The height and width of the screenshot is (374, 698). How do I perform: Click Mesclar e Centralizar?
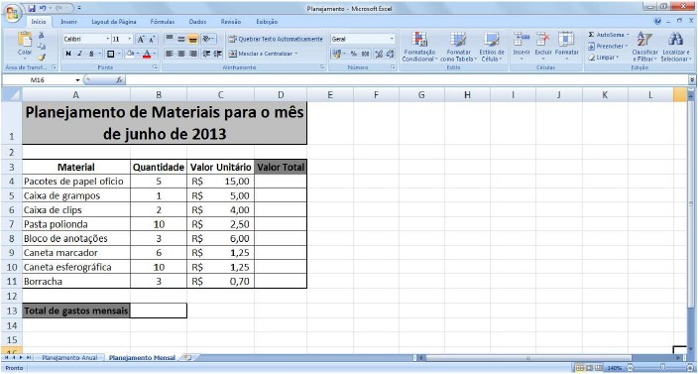pos(263,54)
